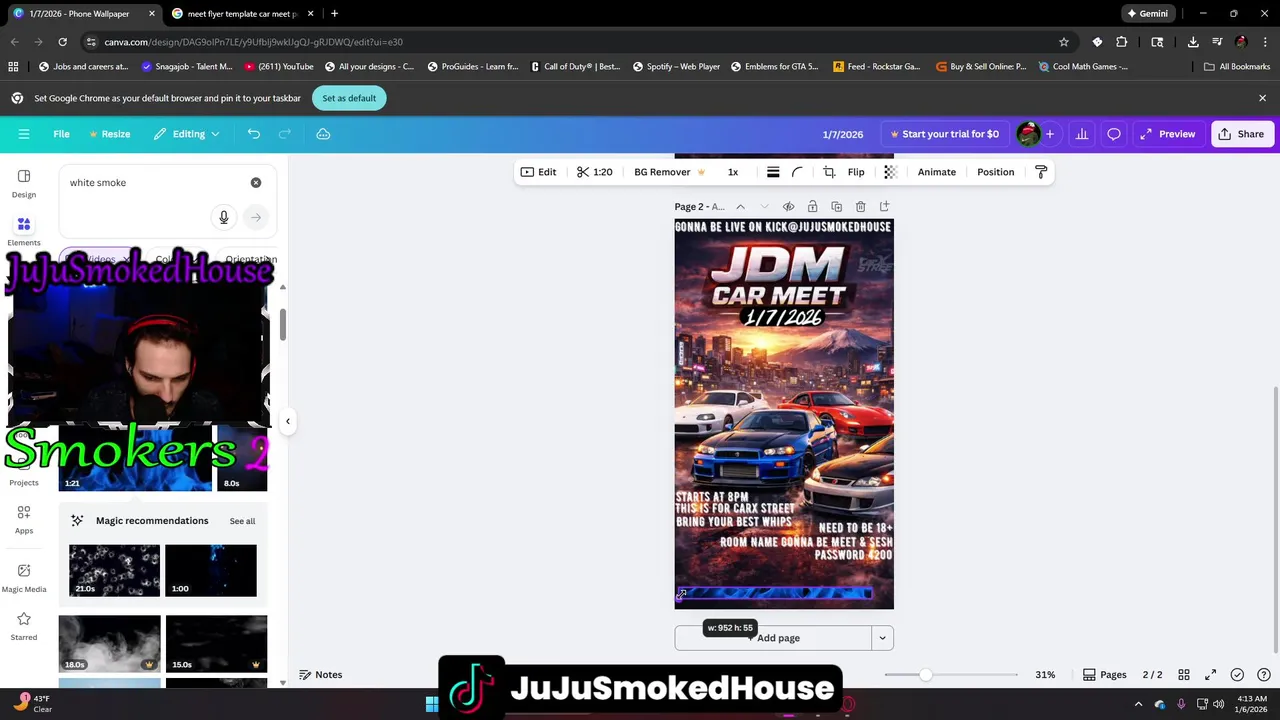Open the analytics chart icon
This screenshot has height=720, width=1280.
(x=1081, y=134)
